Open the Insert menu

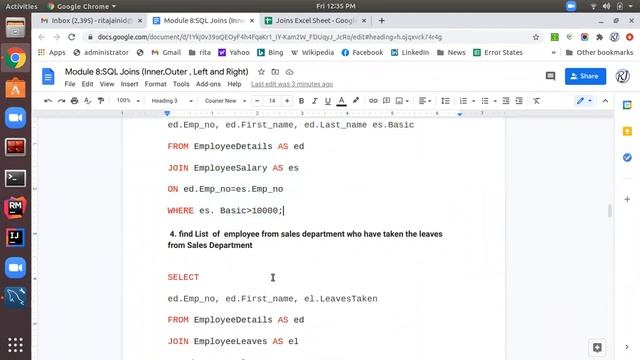(x=129, y=84)
